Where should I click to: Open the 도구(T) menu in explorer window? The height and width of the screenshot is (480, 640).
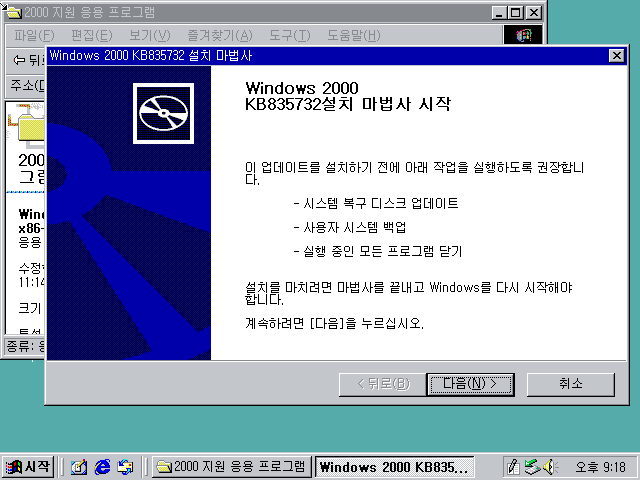[x=289, y=36]
